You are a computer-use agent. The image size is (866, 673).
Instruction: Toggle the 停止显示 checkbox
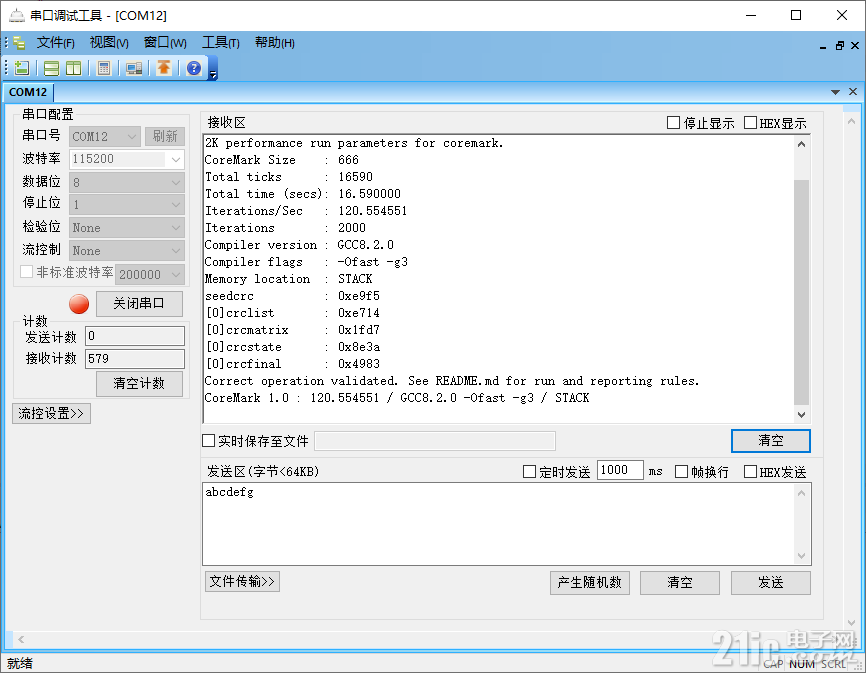pos(673,123)
